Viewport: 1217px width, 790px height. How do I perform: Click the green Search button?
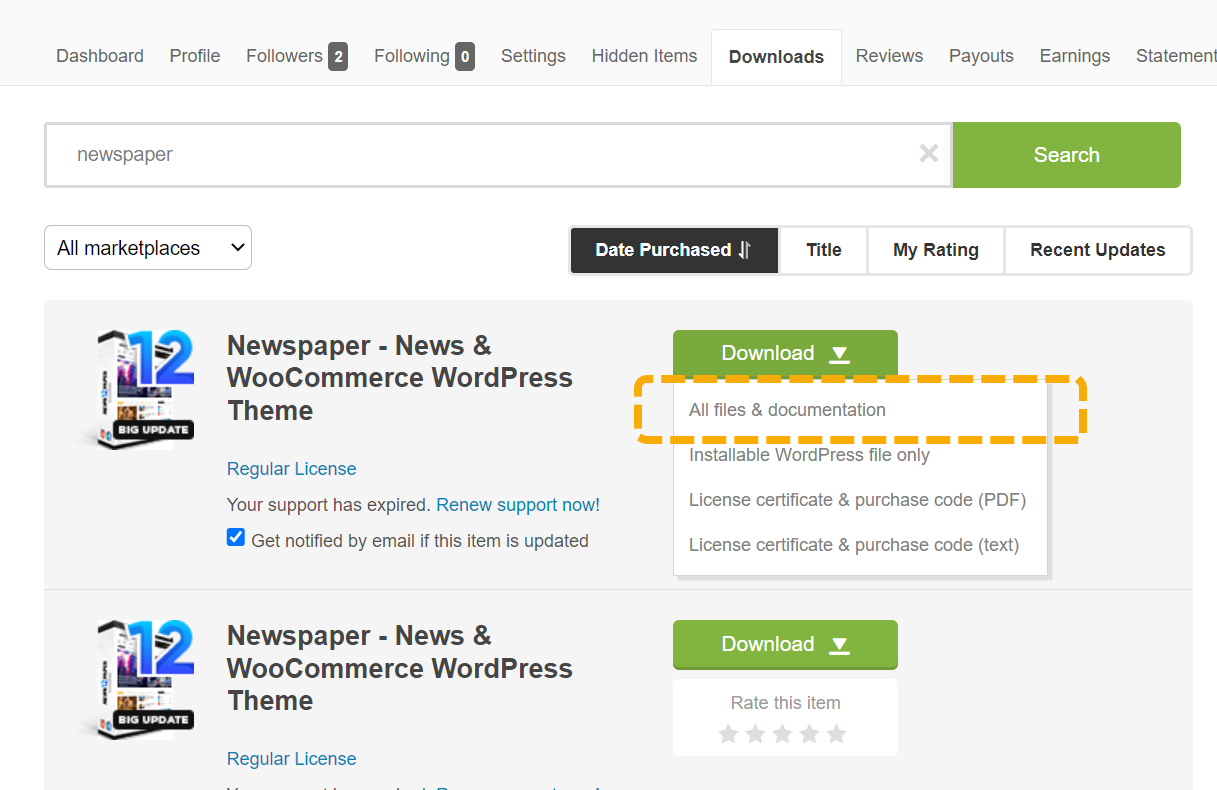(1067, 155)
